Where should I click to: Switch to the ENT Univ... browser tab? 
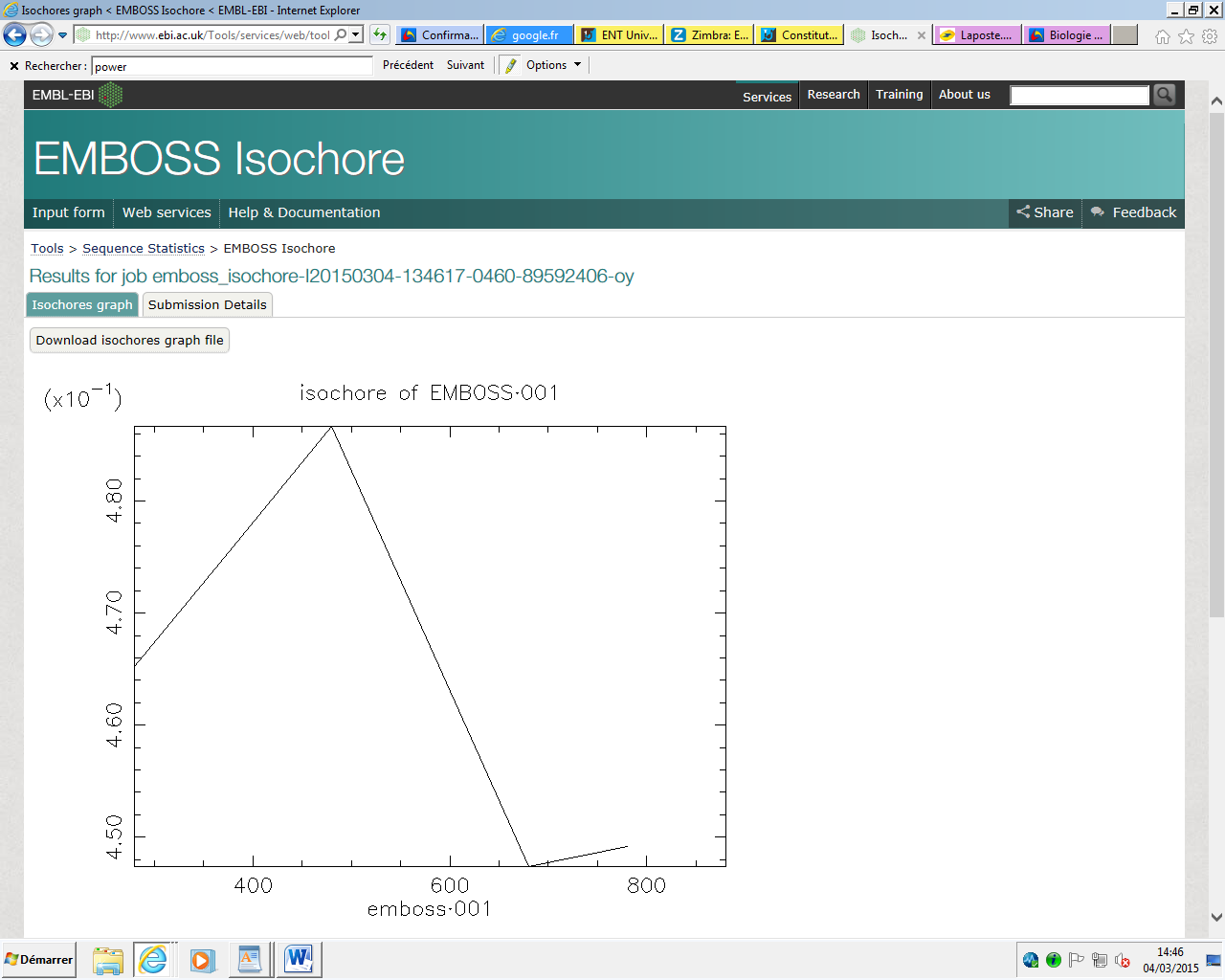point(619,35)
